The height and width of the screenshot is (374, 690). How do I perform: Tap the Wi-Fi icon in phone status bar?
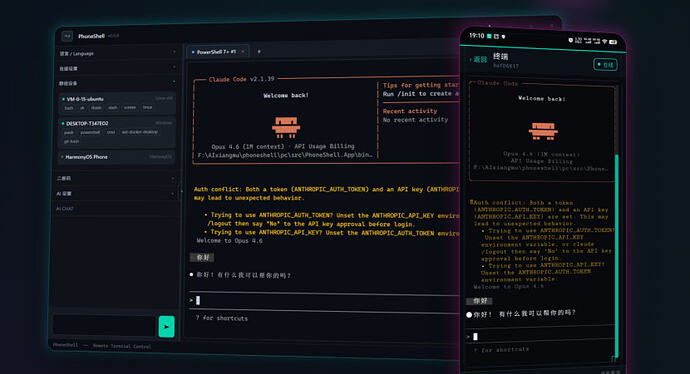[605, 41]
